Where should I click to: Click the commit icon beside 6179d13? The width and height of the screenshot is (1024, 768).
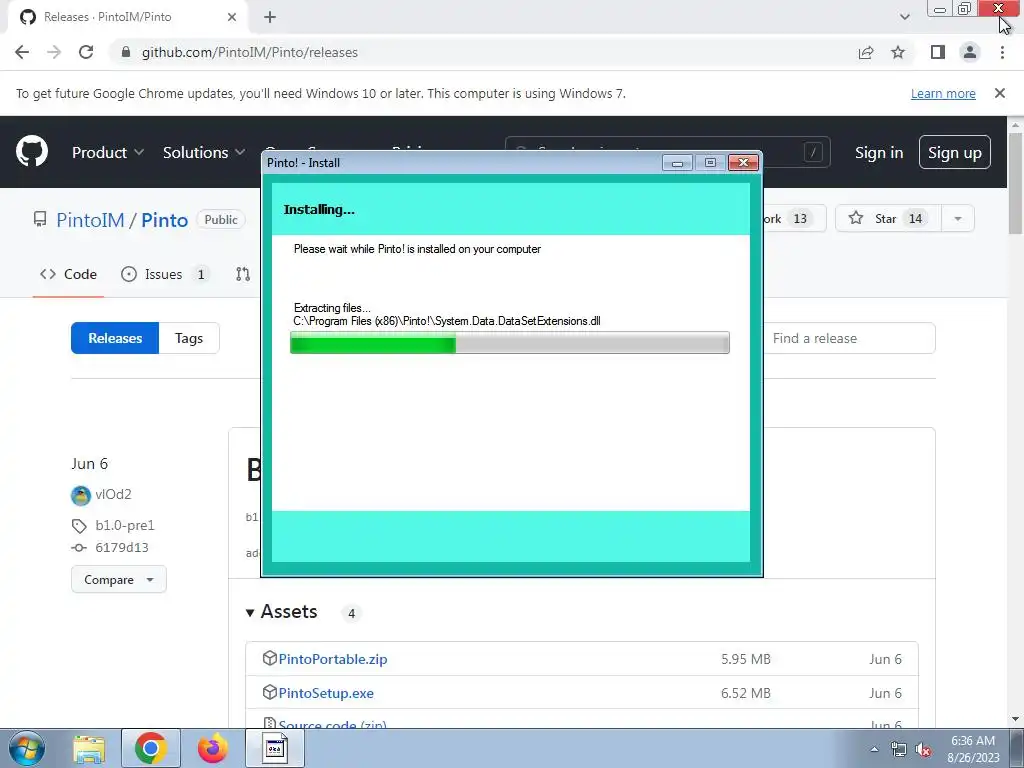pyautogui.click(x=79, y=548)
